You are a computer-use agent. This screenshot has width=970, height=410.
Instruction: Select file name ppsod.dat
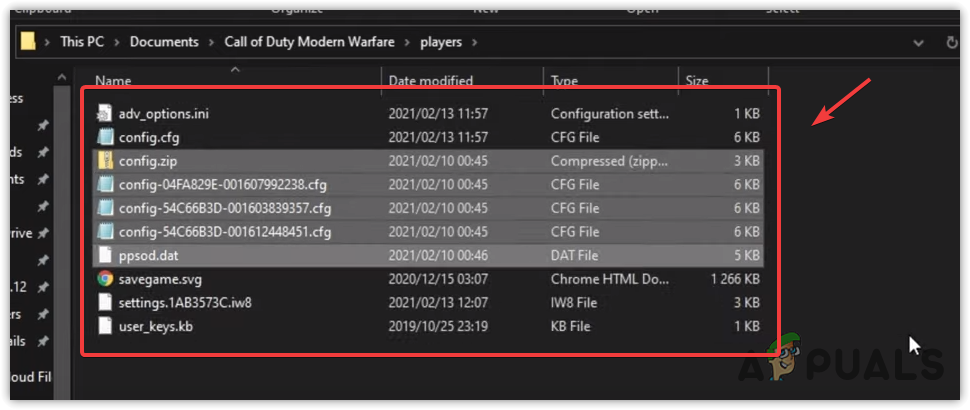[148, 255]
